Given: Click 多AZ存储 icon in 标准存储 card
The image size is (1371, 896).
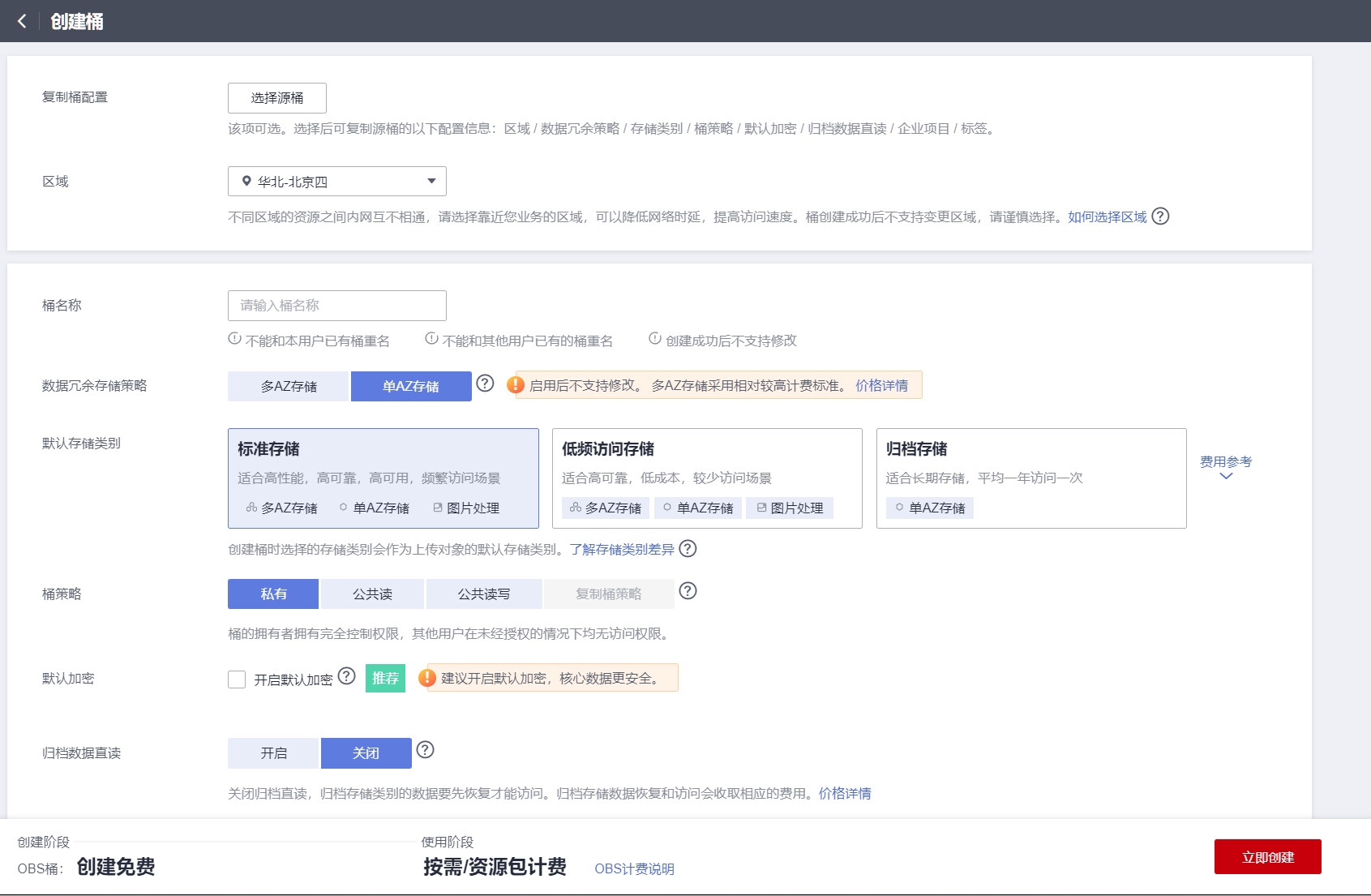Looking at the screenshot, I should click(x=251, y=508).
